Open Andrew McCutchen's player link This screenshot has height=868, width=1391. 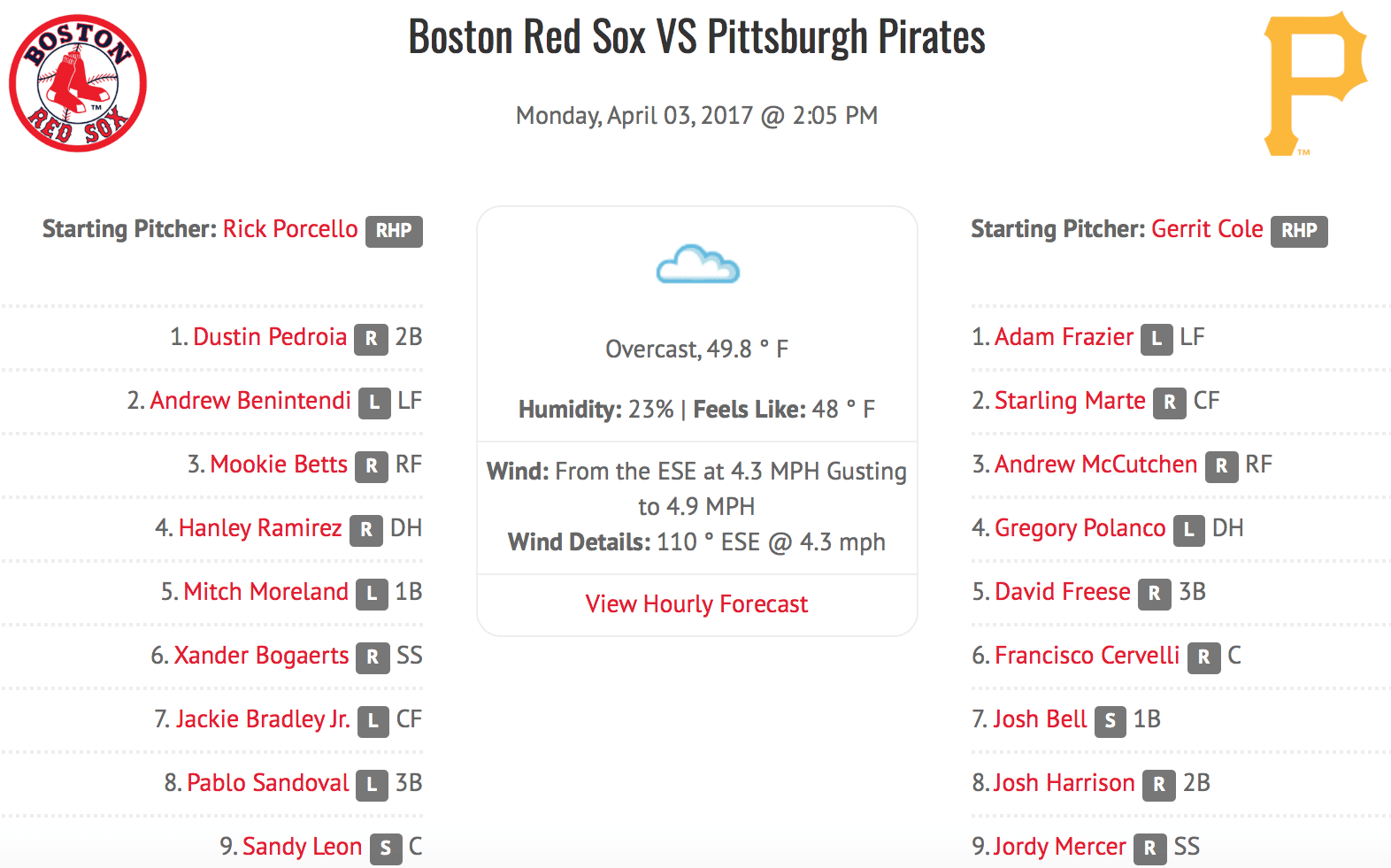click(x=1095, y=465)
